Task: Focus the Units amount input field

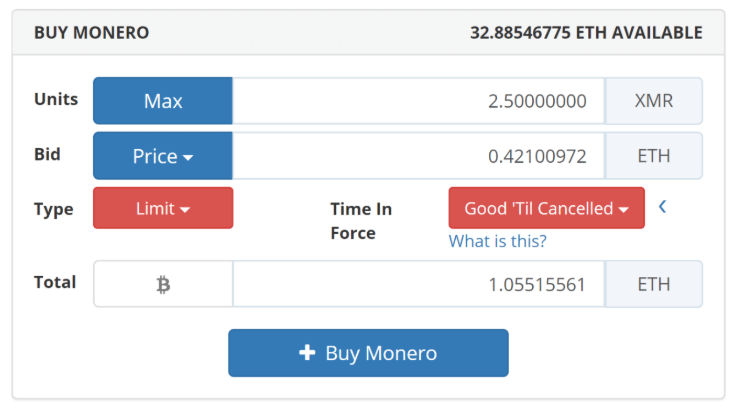Action: click(x=418, y=101)
